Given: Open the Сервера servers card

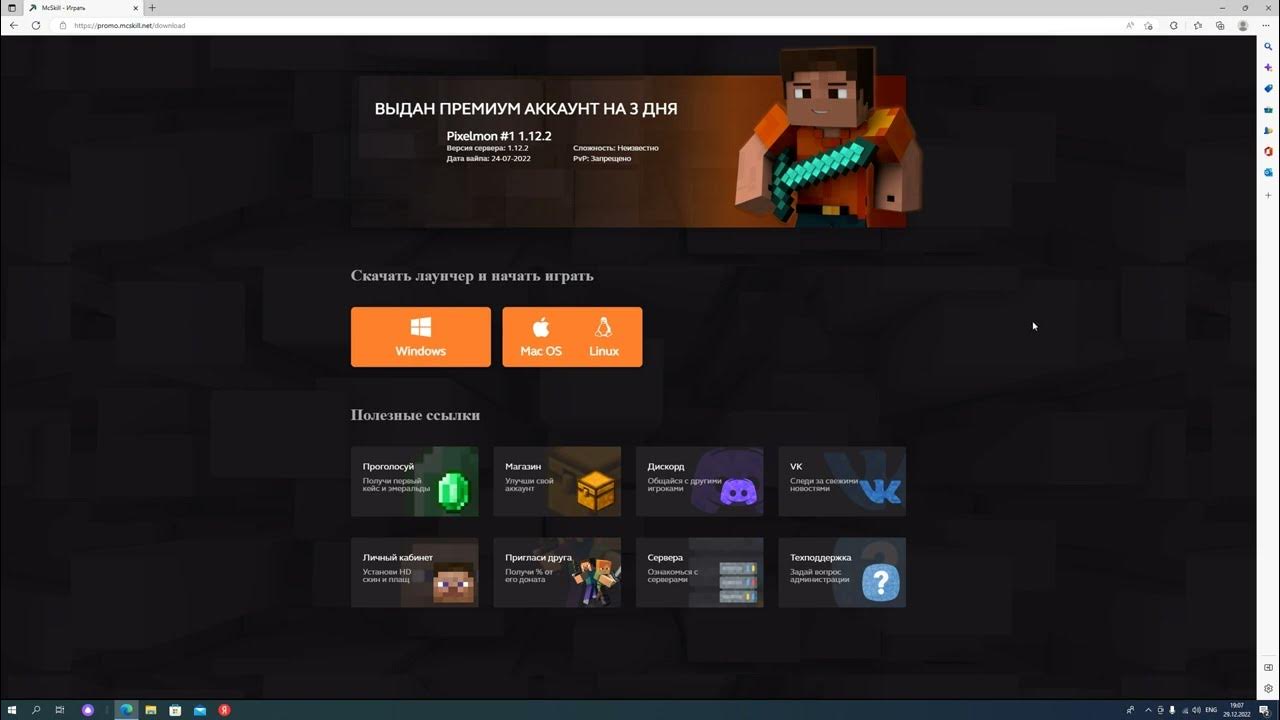Looking at the screenshot, I should (x=699, y=572).
